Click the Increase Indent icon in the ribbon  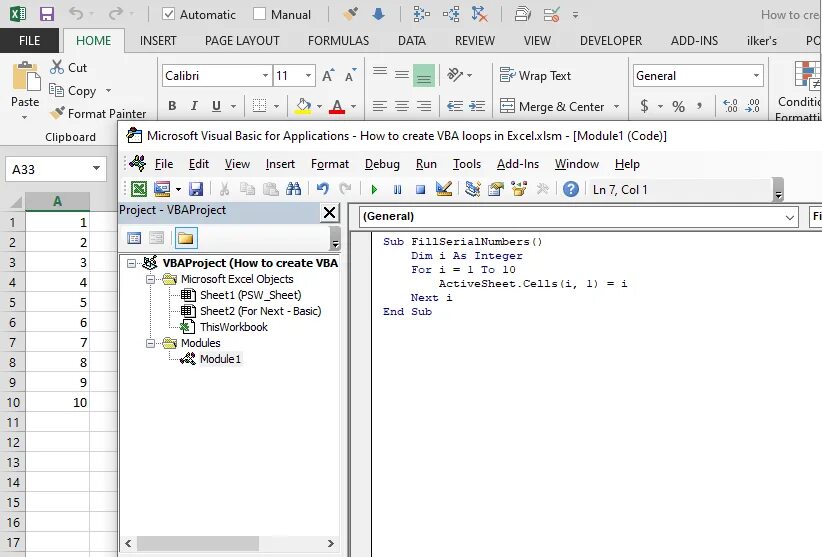(x=477, y=106)
